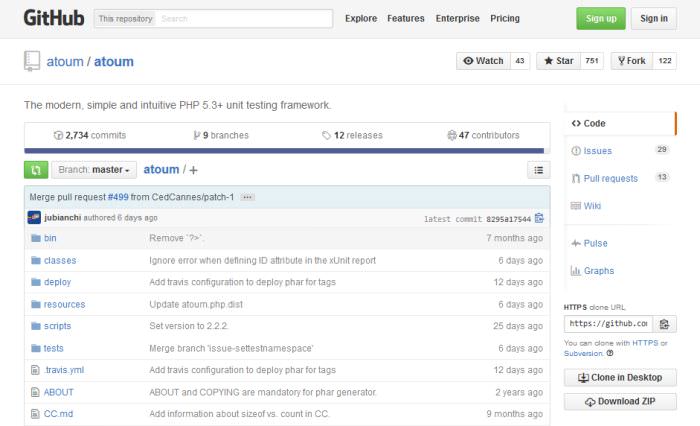Open commit message 'Update atoum.php.dist'
The width and height of the screenshot is (700, 426).
(196, 304)
